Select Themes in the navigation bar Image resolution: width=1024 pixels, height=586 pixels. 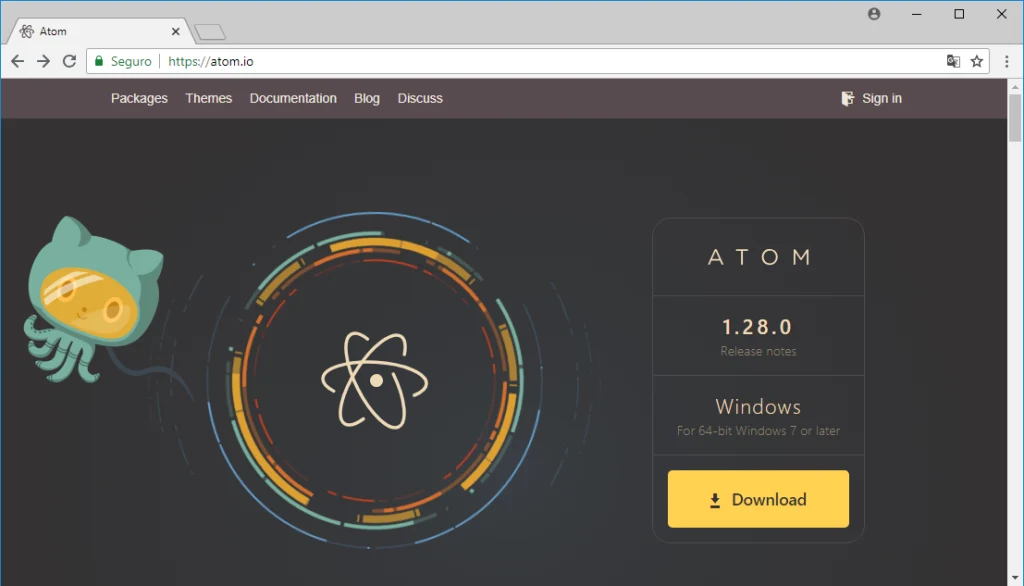pyautogui.click(x=208, y=97)
